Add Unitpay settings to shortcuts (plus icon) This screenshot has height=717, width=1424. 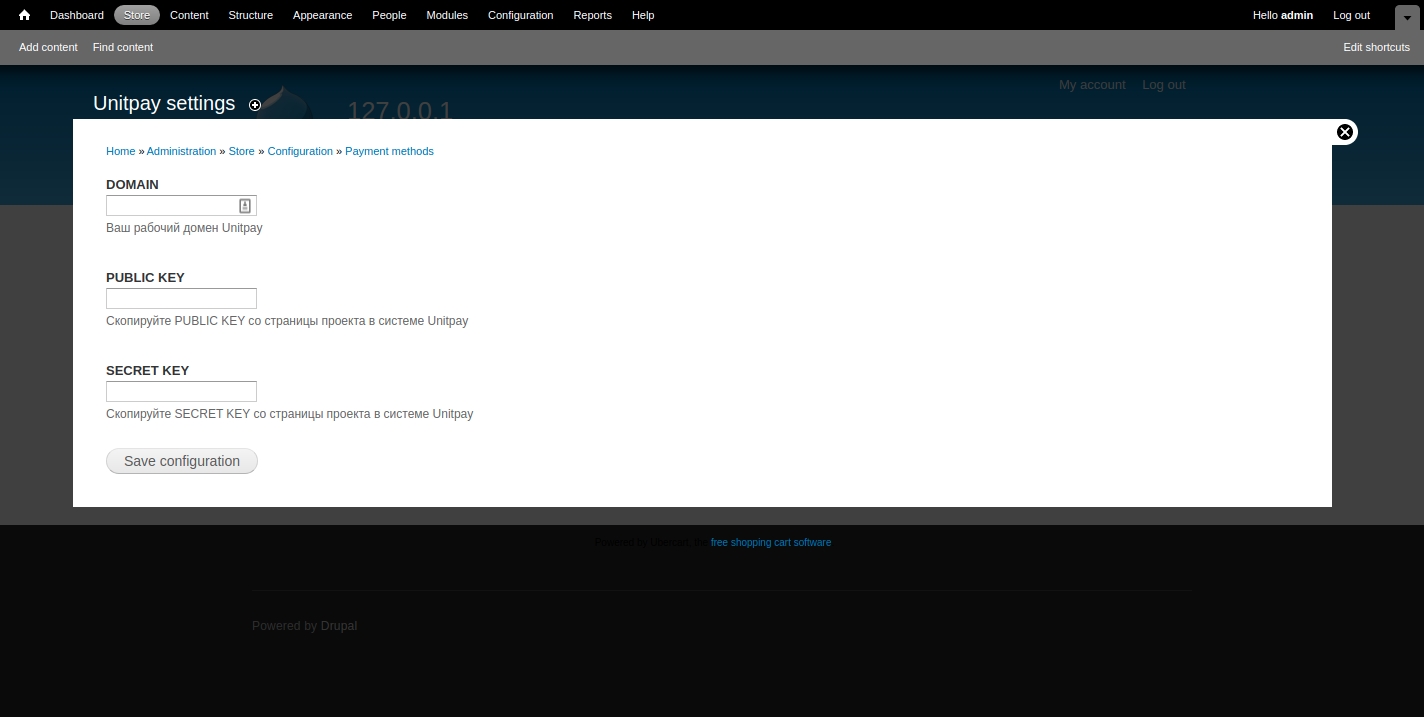click(255, 105)
